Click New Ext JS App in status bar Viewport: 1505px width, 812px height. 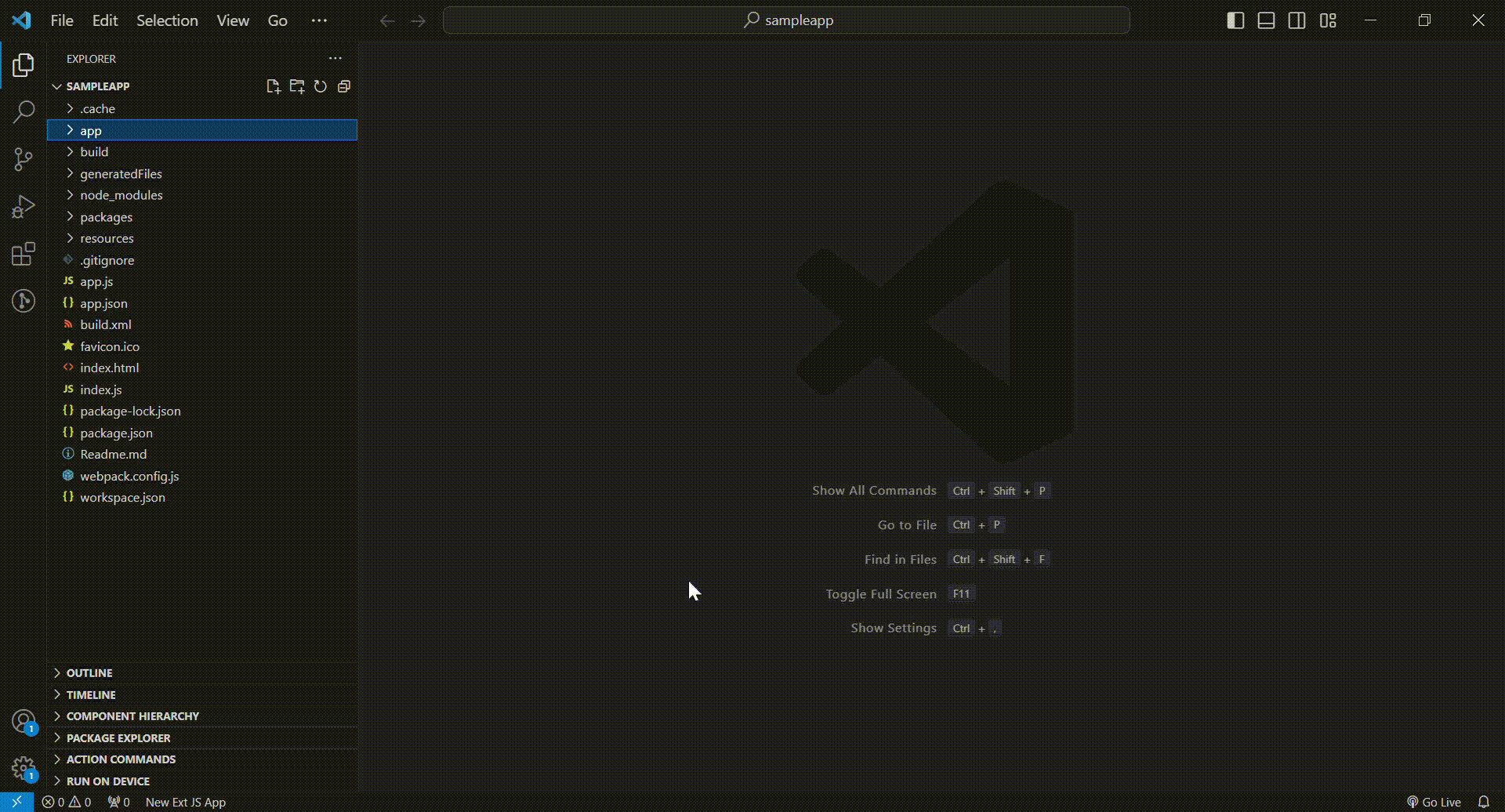(185, 802)
